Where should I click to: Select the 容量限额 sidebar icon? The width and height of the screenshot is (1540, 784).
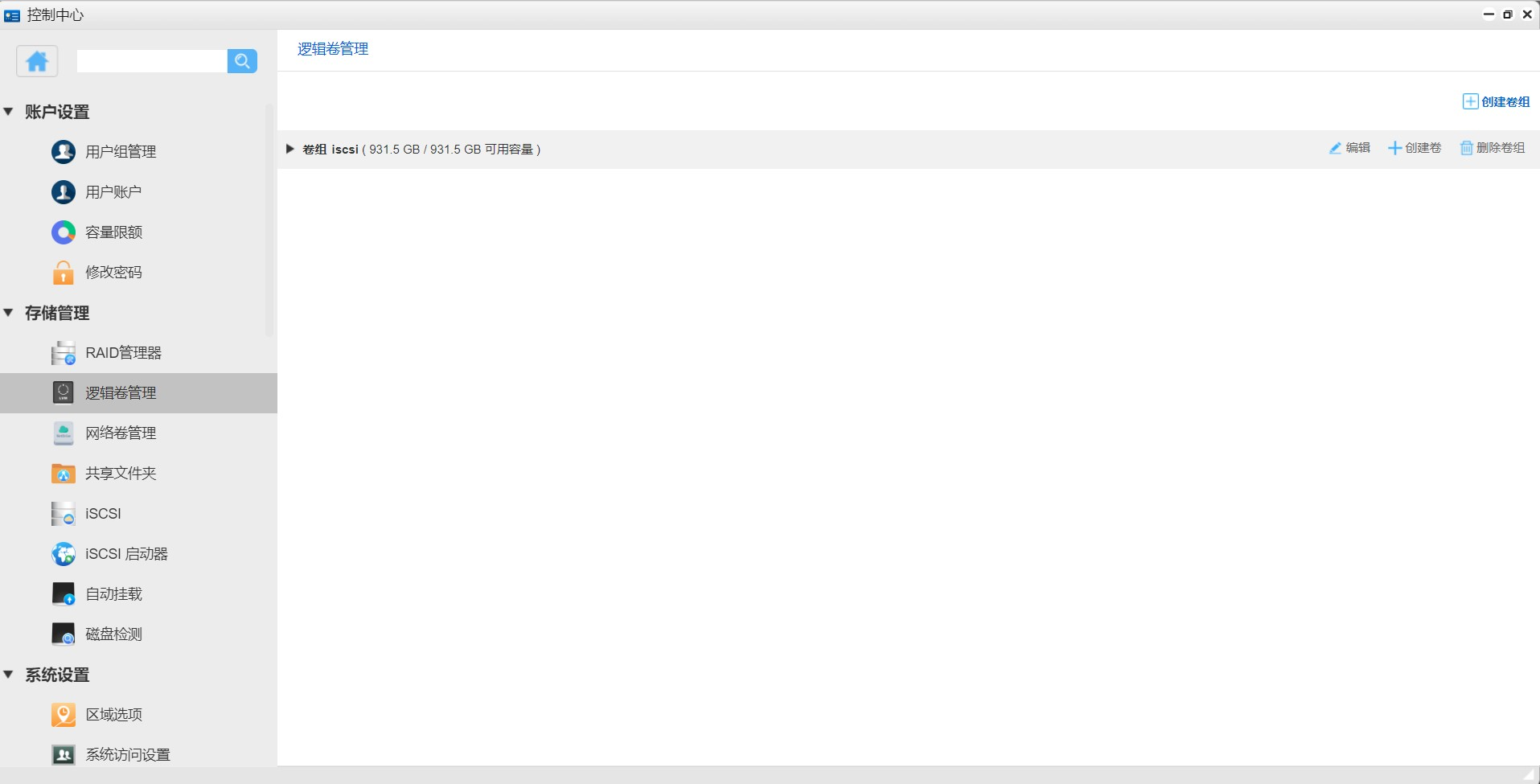[63, 232]
